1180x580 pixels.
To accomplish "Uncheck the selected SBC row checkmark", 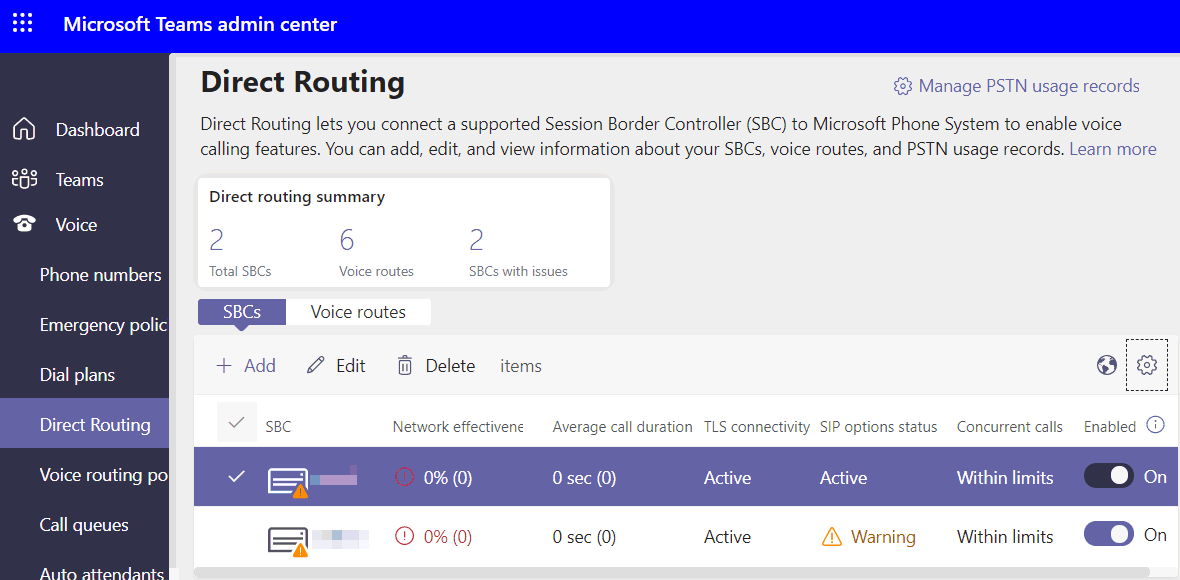I will click(x=236, y=476).
